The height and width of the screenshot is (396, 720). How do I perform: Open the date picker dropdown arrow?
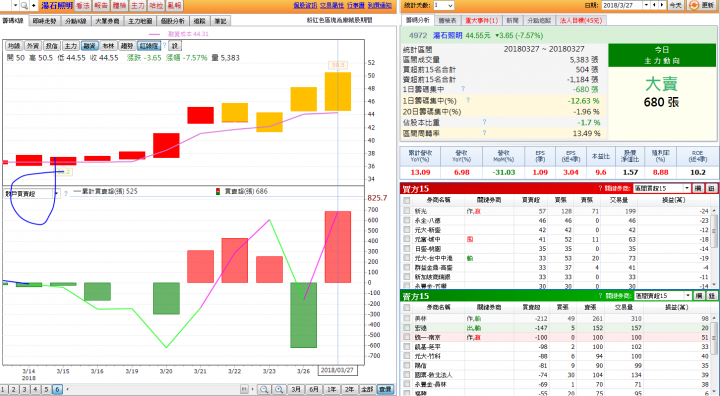[647, 5]
